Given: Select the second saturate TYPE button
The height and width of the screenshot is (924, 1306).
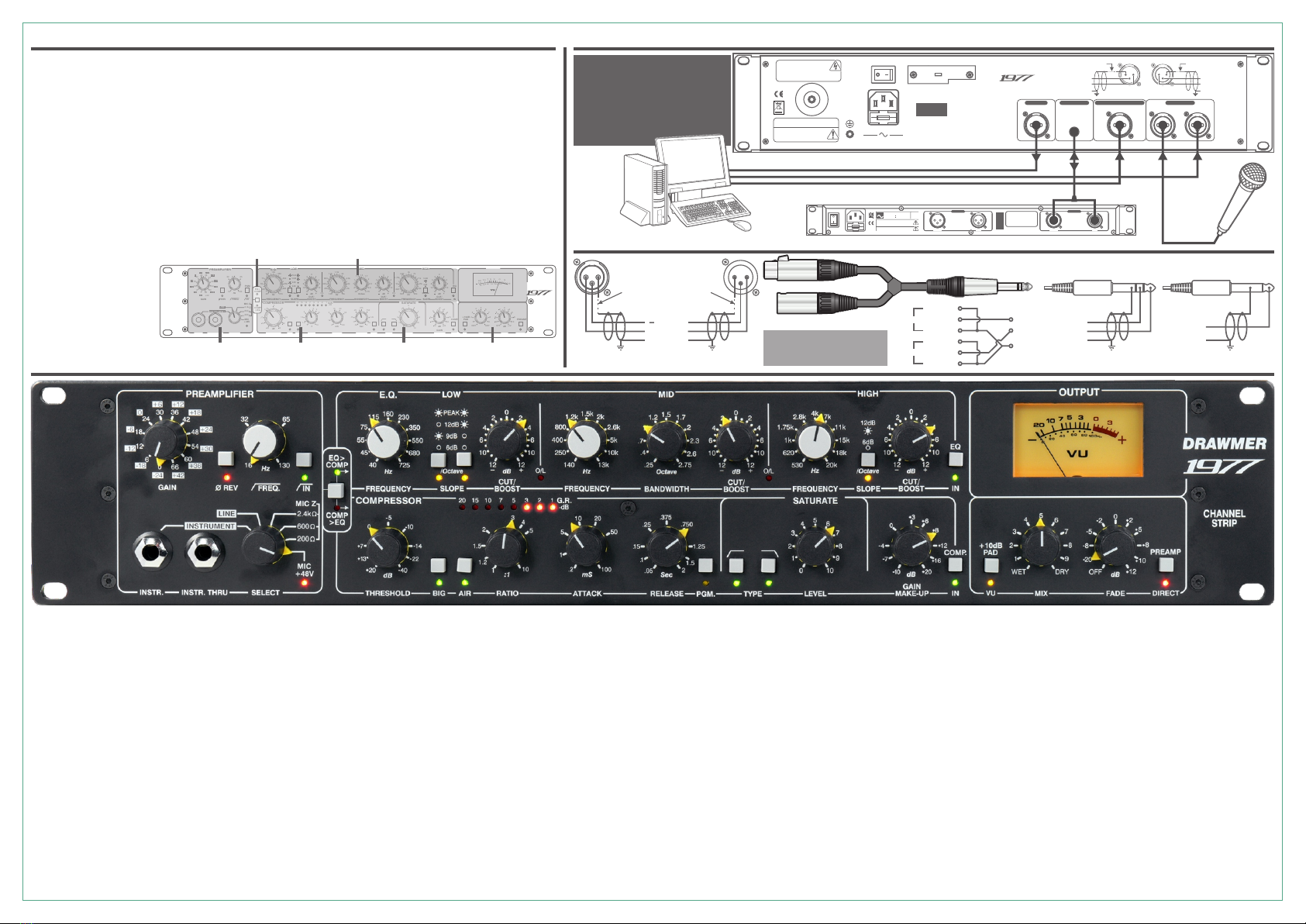Looking at the screenshot, I should pyautogui.click(x=768, y=566).
